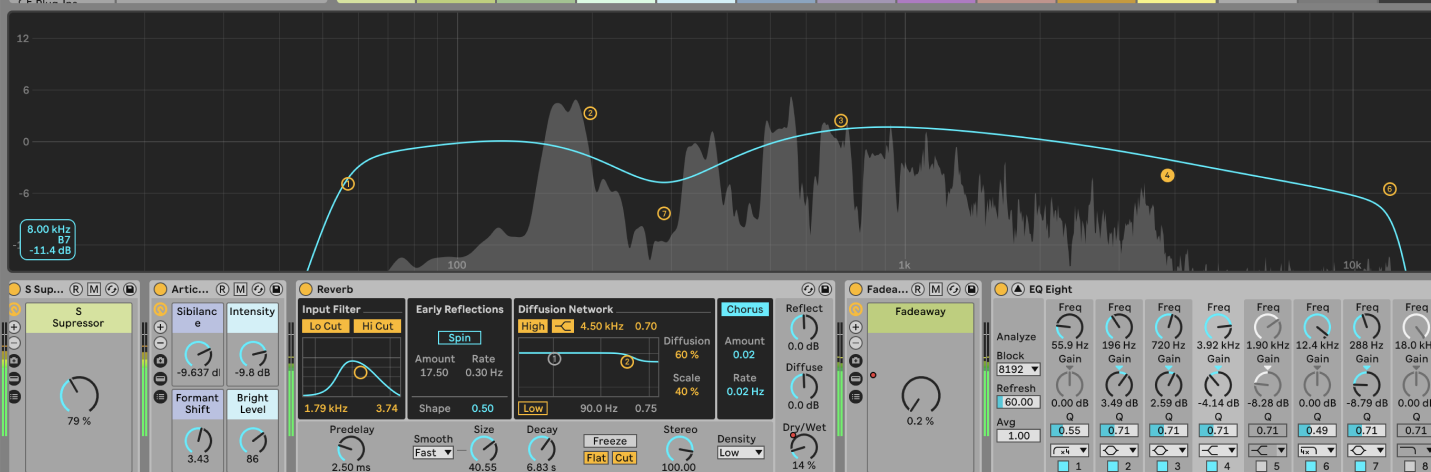This screenshot has width=1431, height=472.
Task: Hot-swap the Reverb device preset
Action: click(808, 289)
